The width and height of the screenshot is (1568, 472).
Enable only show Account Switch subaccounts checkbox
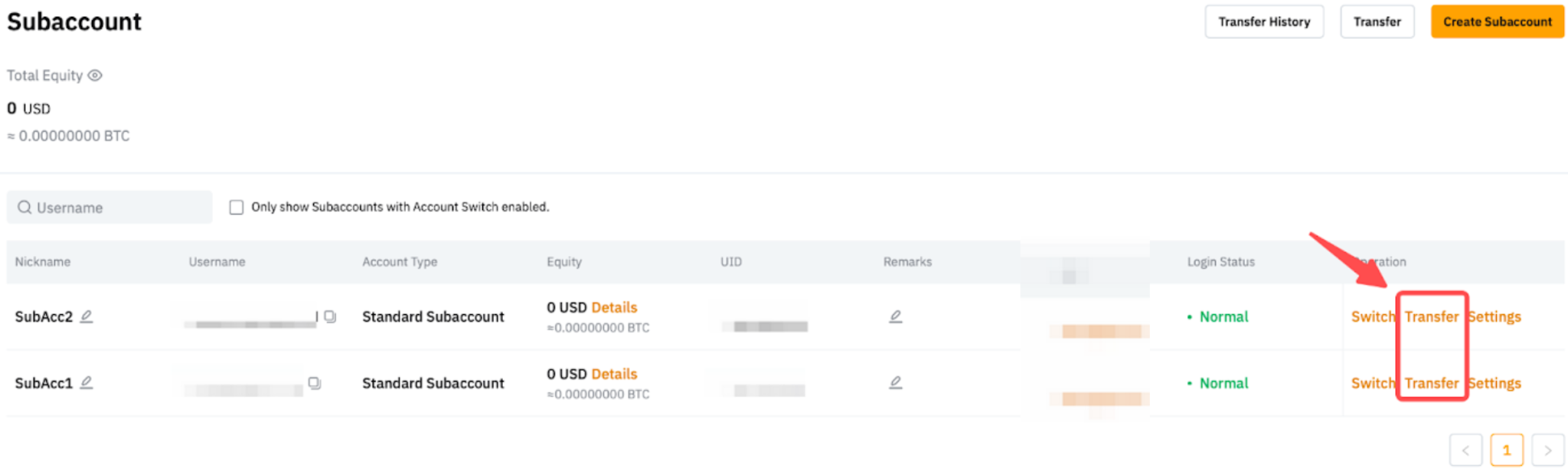[237, 208]
